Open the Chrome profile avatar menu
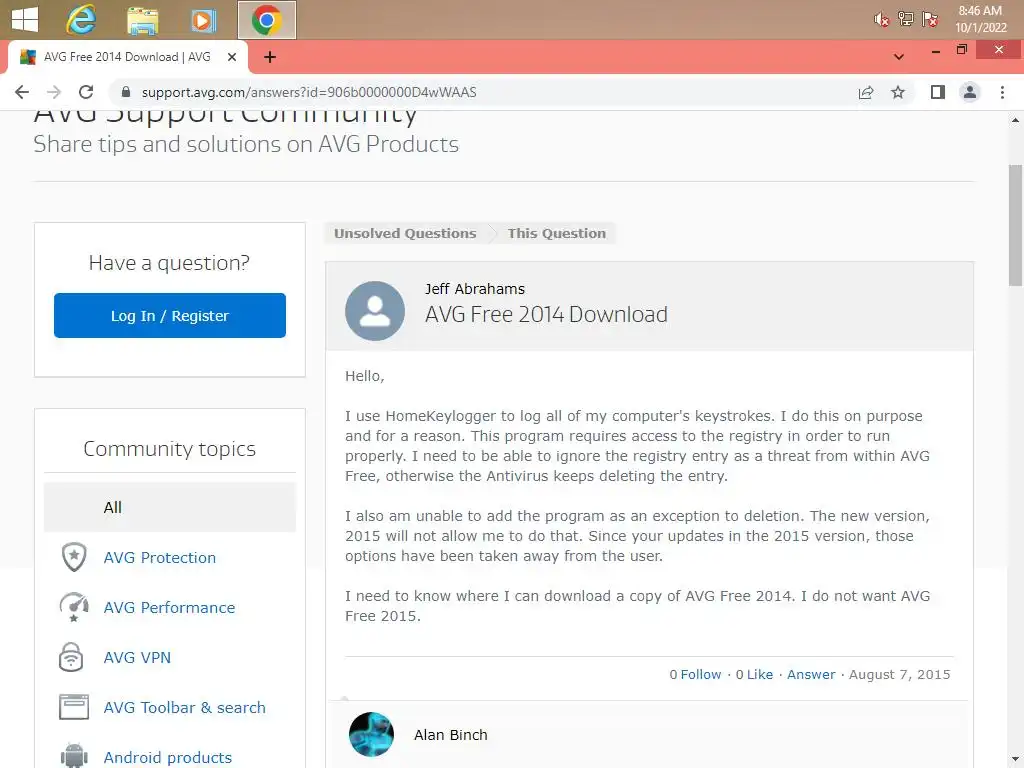1024x768 pixels. click(970, 92)
